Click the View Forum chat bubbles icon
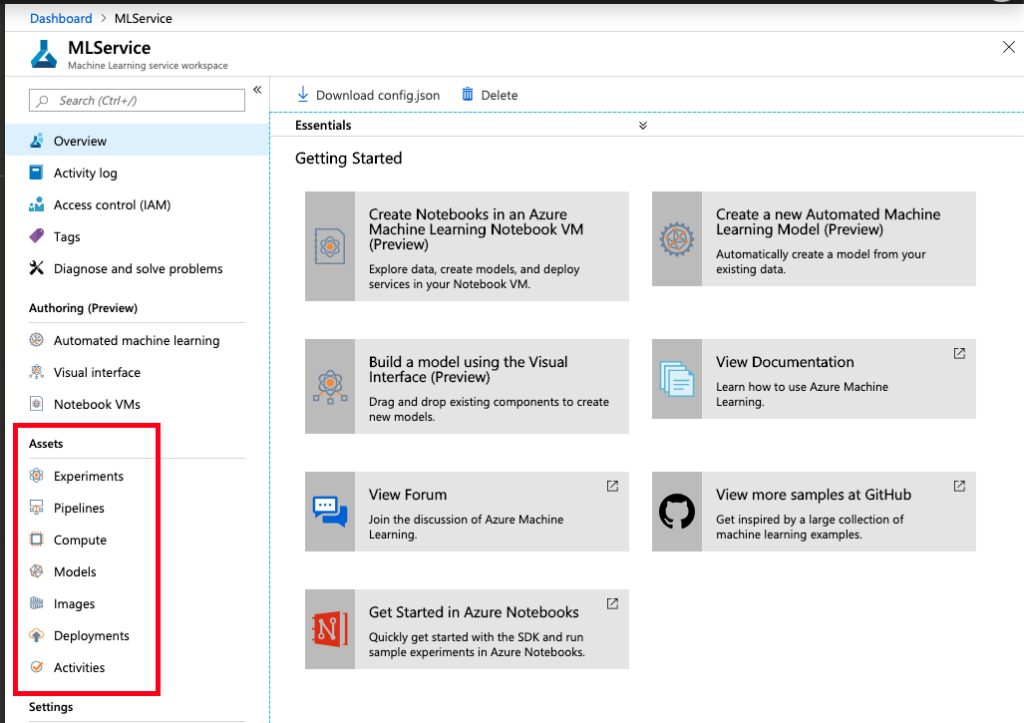 (330, 511)
